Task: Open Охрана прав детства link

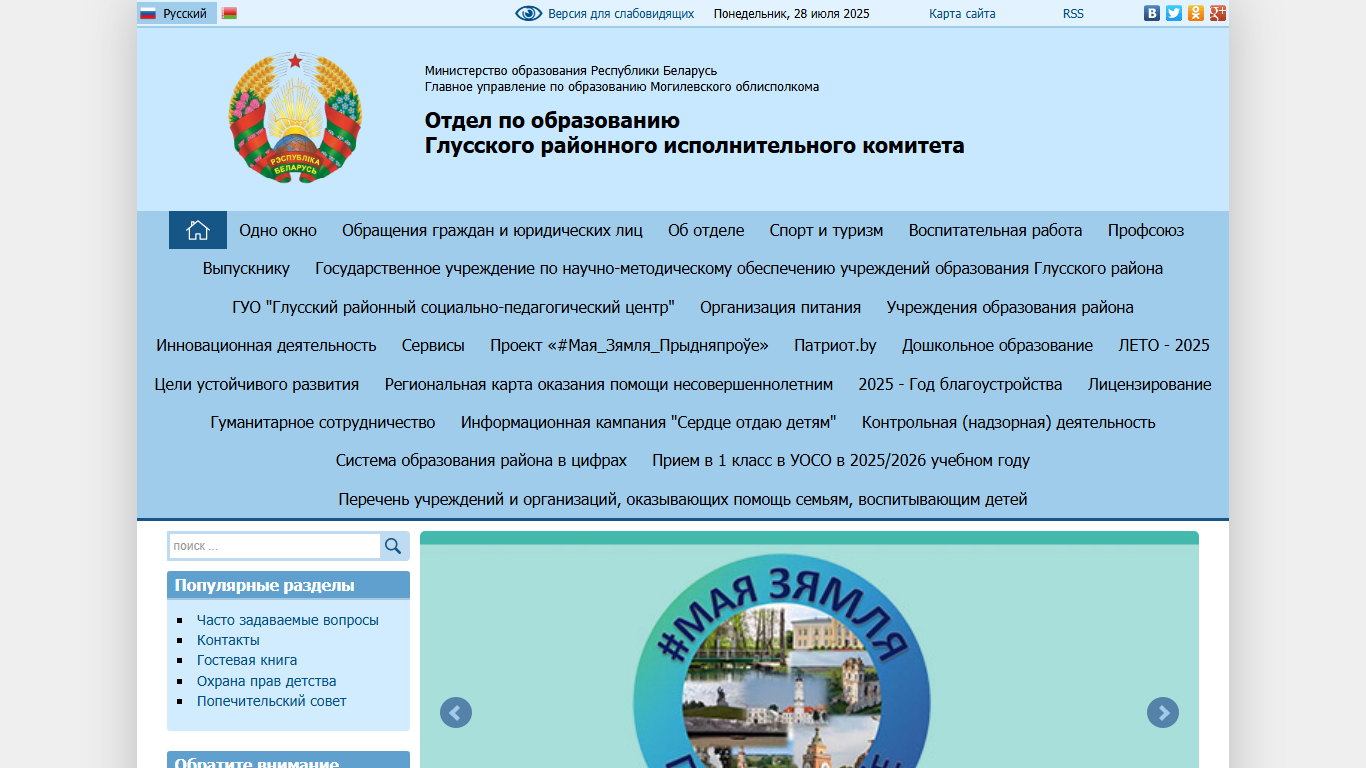Action: [267, 681]
